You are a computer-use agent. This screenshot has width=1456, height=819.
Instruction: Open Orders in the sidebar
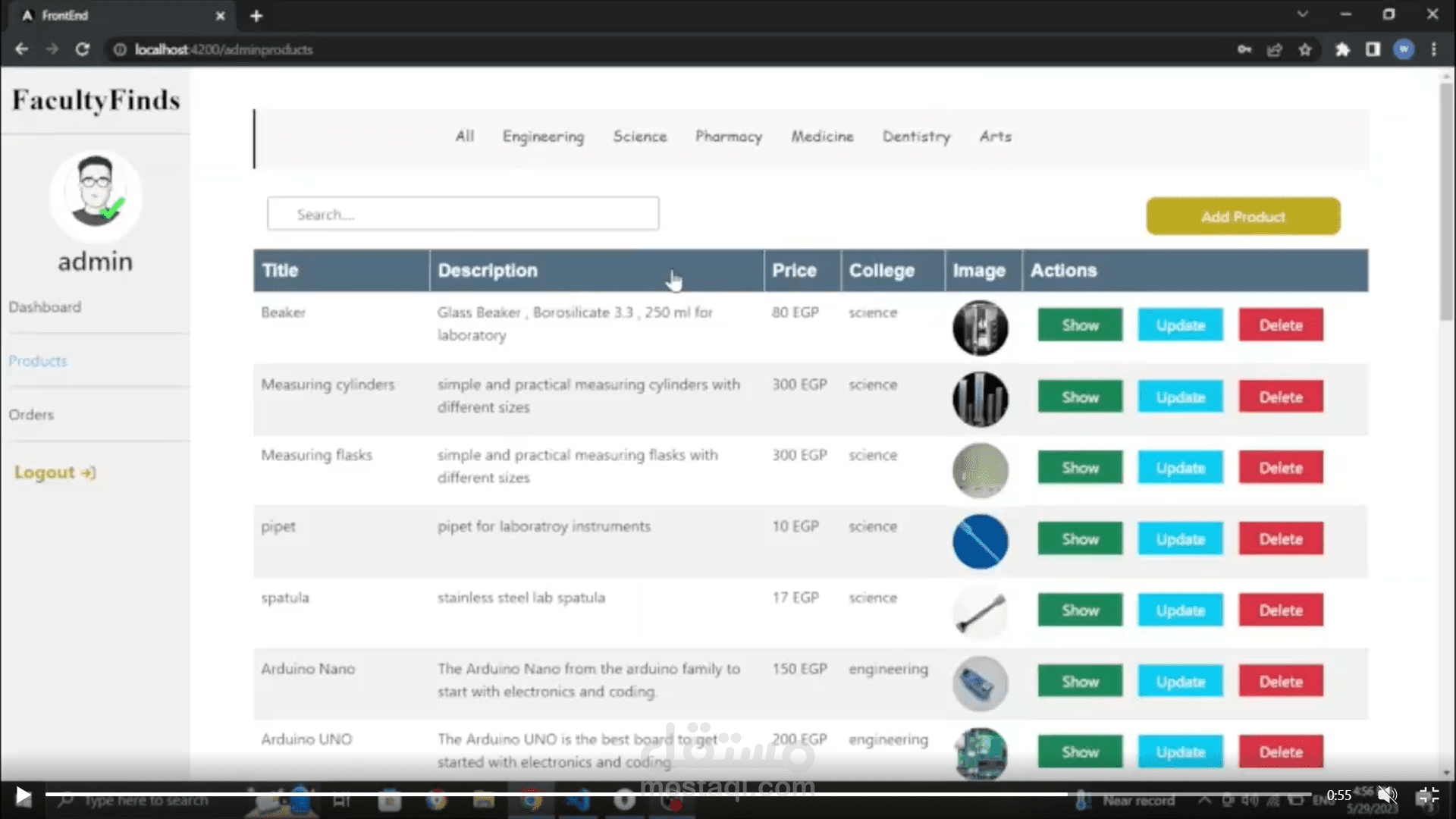tap(31, 415)
